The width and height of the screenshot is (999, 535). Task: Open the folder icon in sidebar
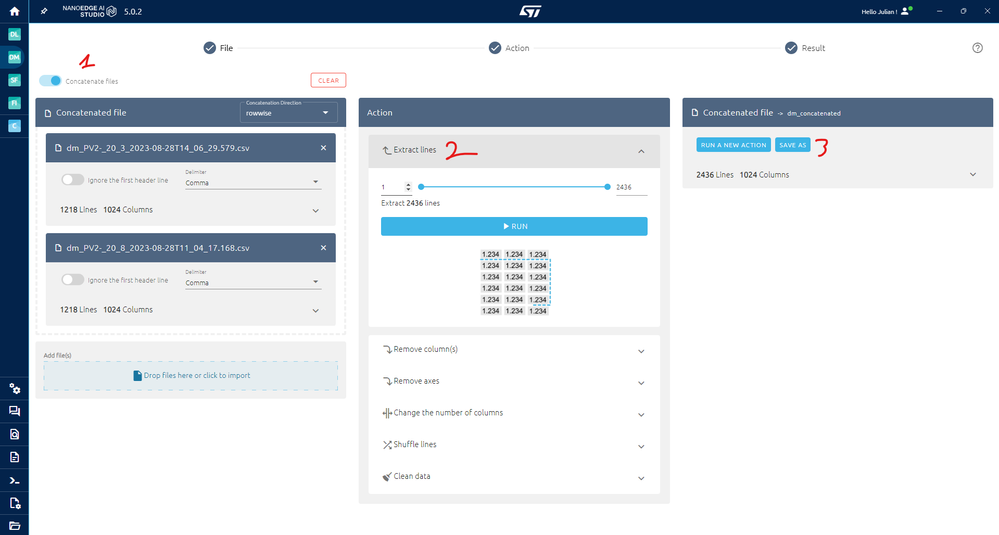click(14, 526)
